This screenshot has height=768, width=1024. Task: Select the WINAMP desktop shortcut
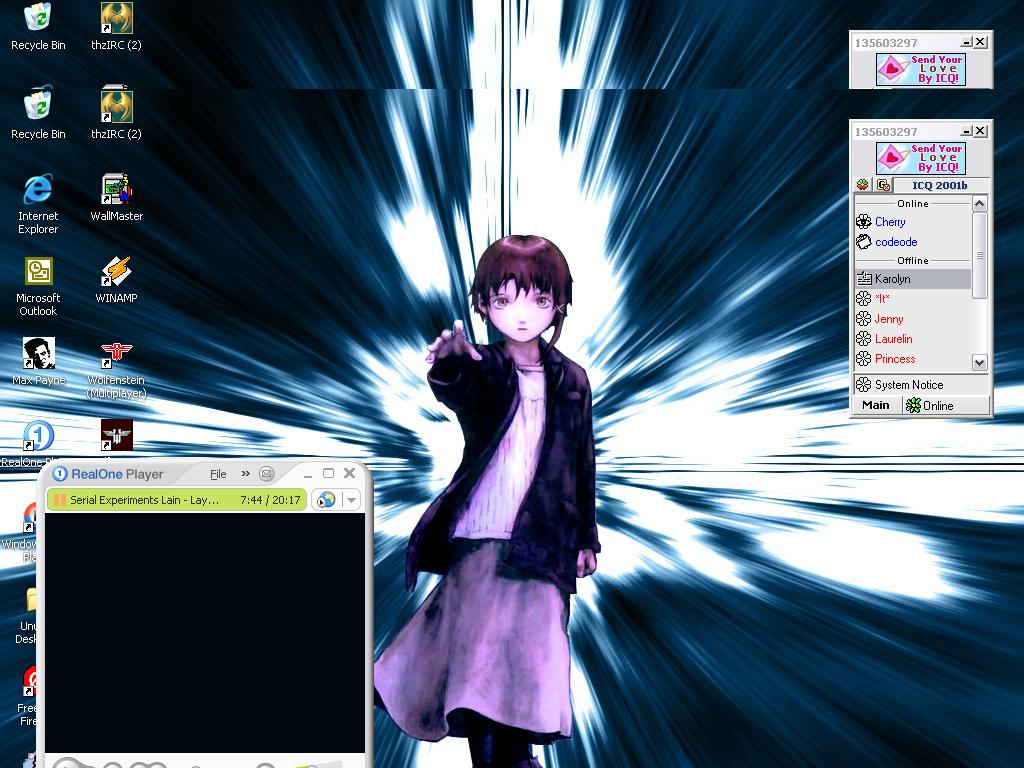pyautogui.click(x=116, y=280)
